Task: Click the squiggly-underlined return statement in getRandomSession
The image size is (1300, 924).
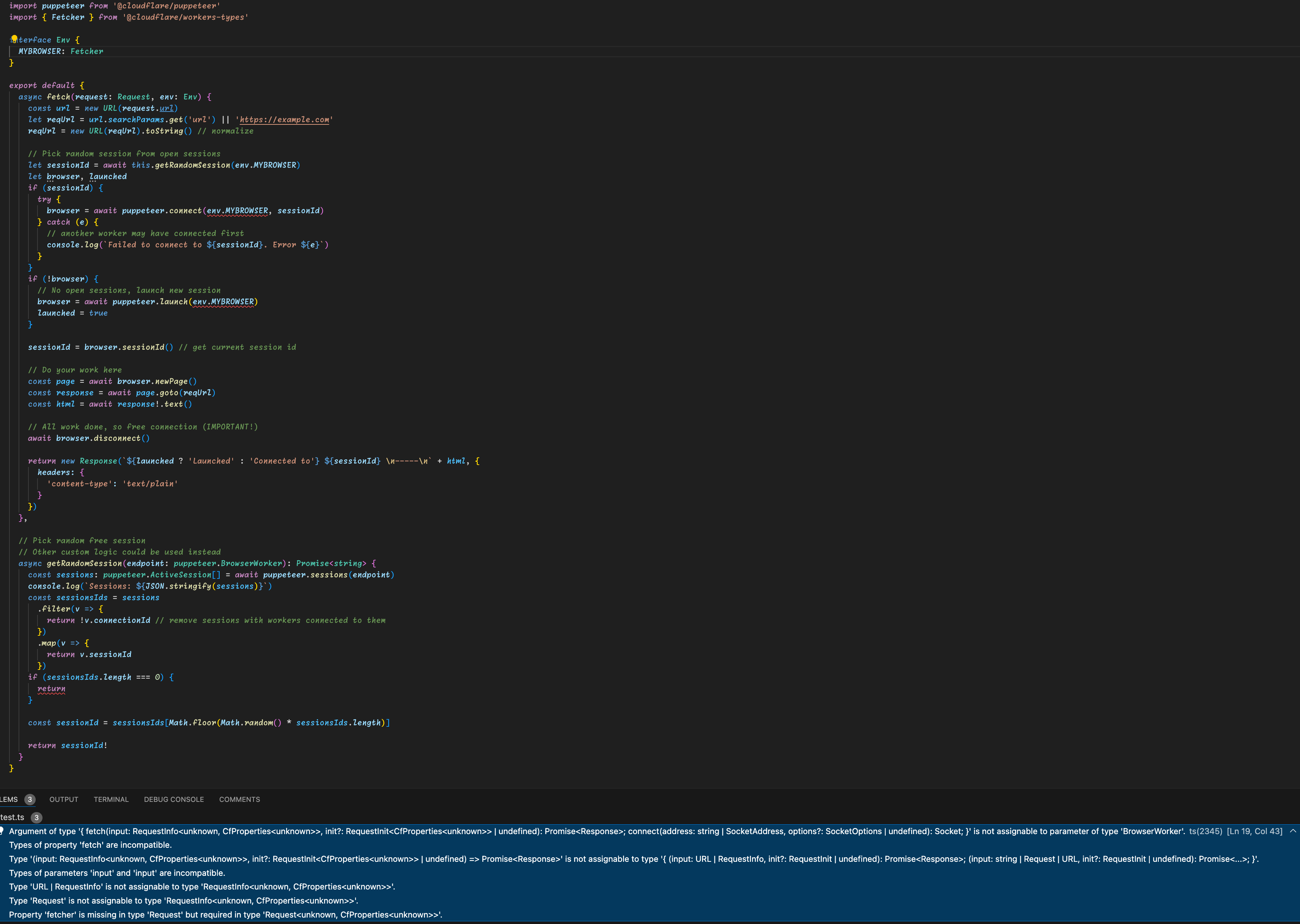Action: point(51,688)
